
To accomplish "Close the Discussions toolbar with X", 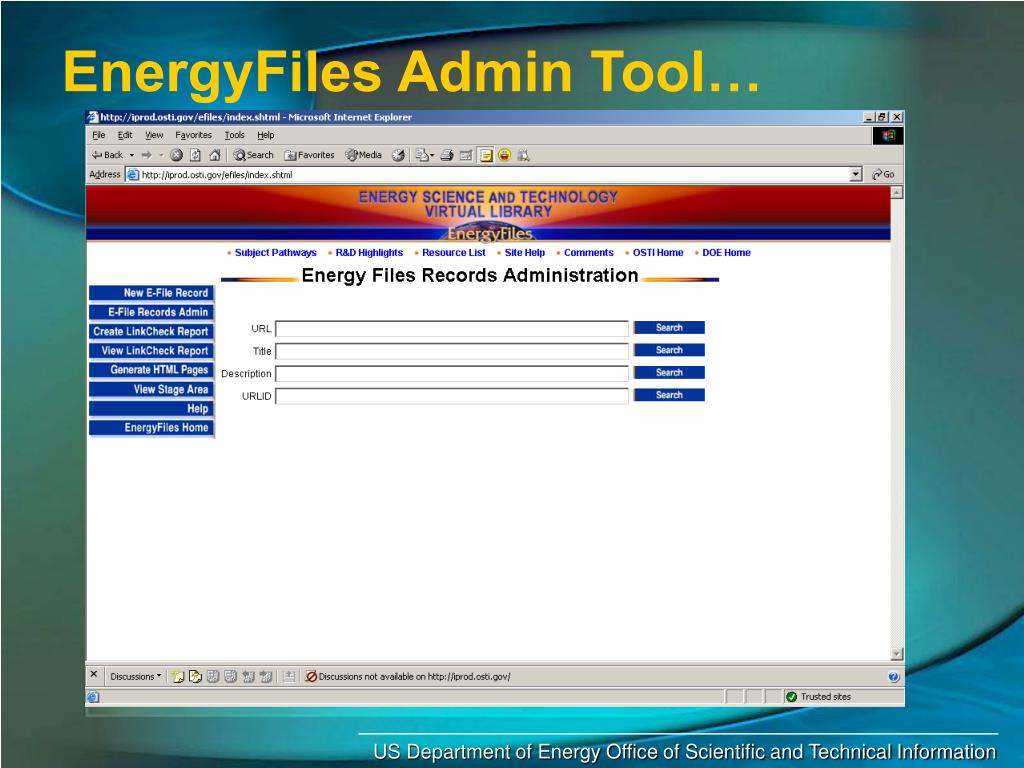I will pos(93,675).
